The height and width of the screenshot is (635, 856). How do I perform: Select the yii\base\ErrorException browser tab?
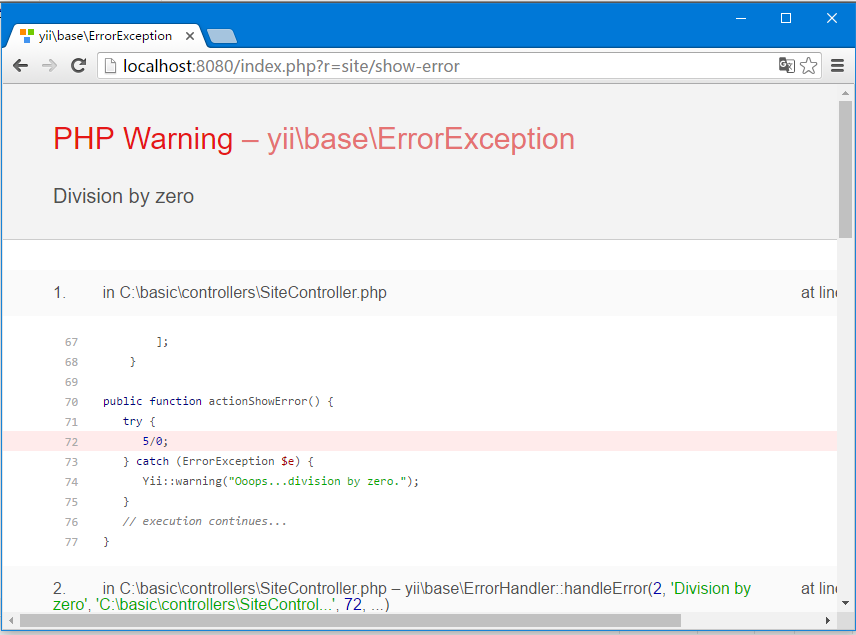(x=104, y=36)
